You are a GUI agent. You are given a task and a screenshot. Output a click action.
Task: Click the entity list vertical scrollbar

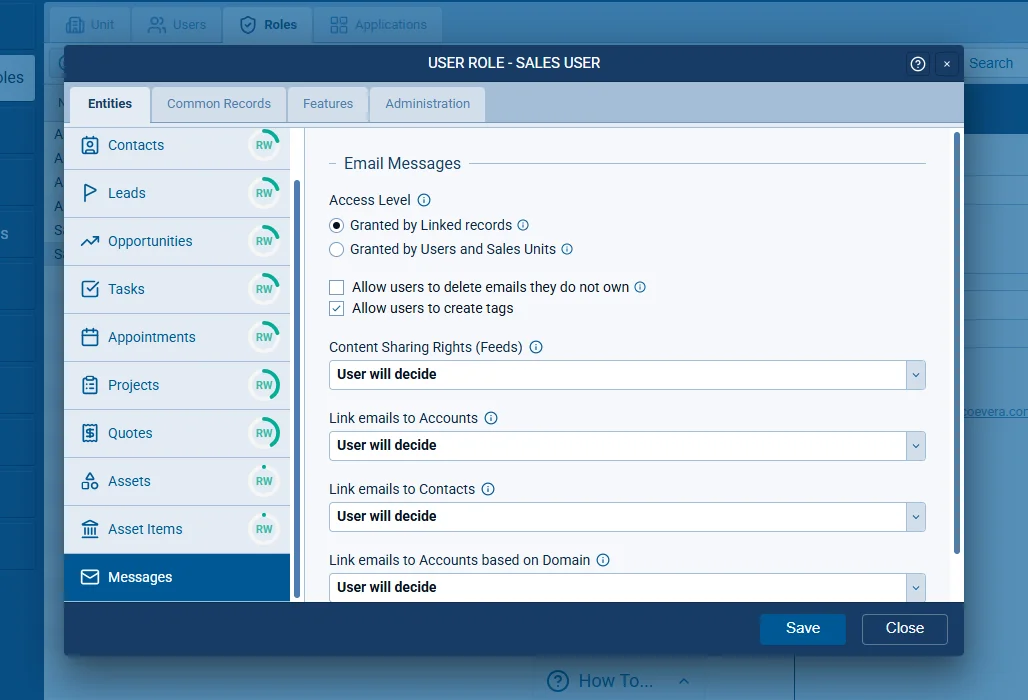point(297,389)
